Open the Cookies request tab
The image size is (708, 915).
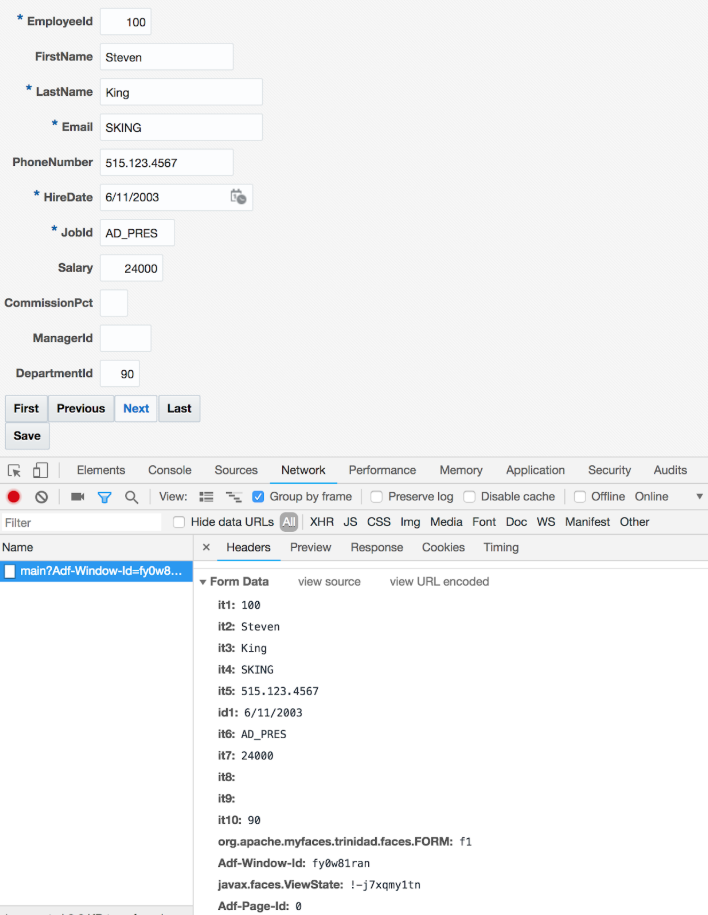(444, 547)
